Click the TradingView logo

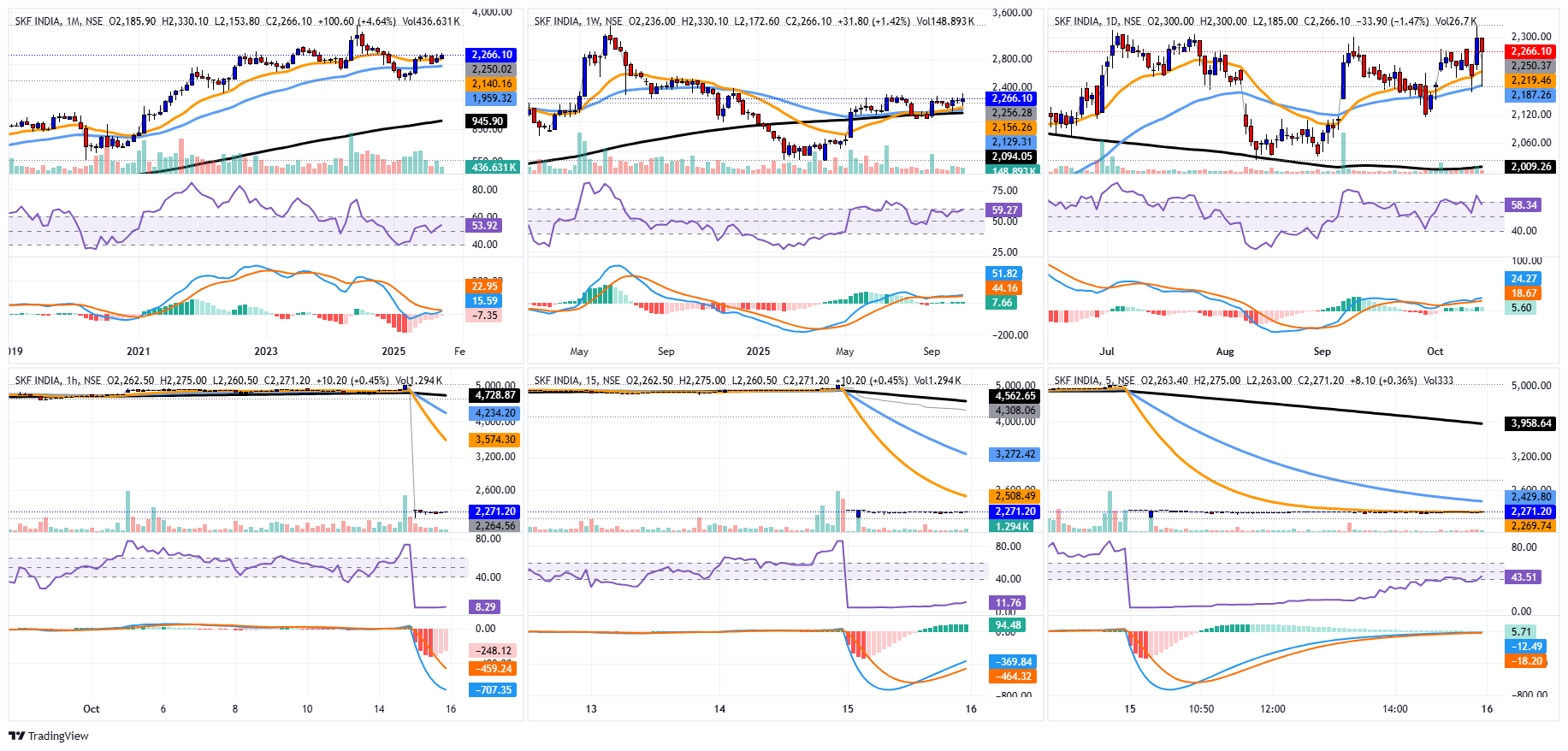click(x=49, y=736)
